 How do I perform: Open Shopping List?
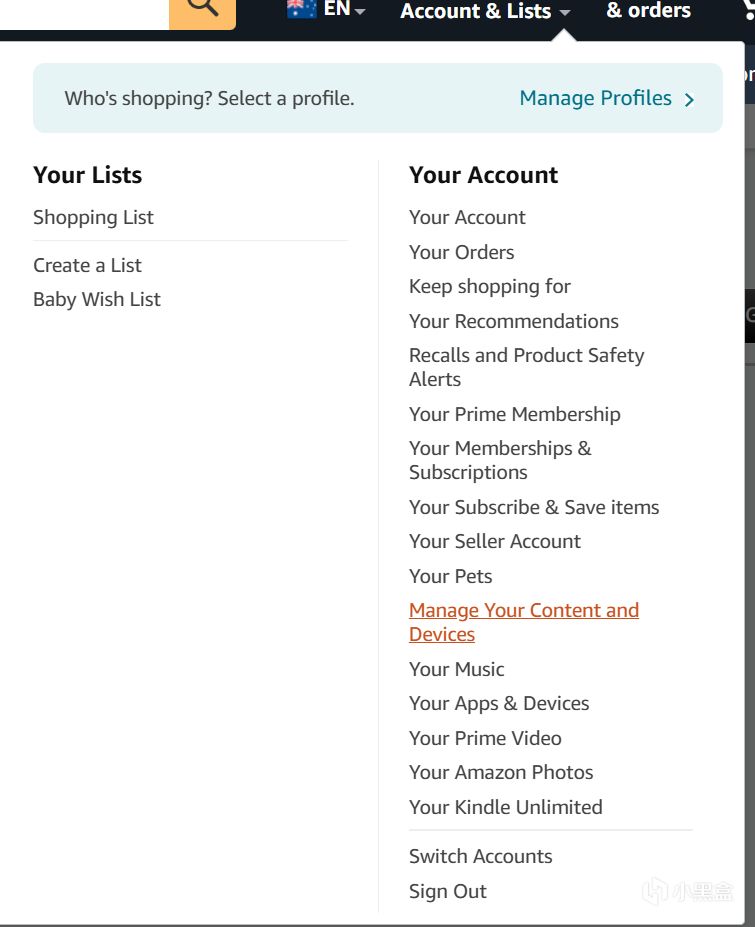[93, 217]
